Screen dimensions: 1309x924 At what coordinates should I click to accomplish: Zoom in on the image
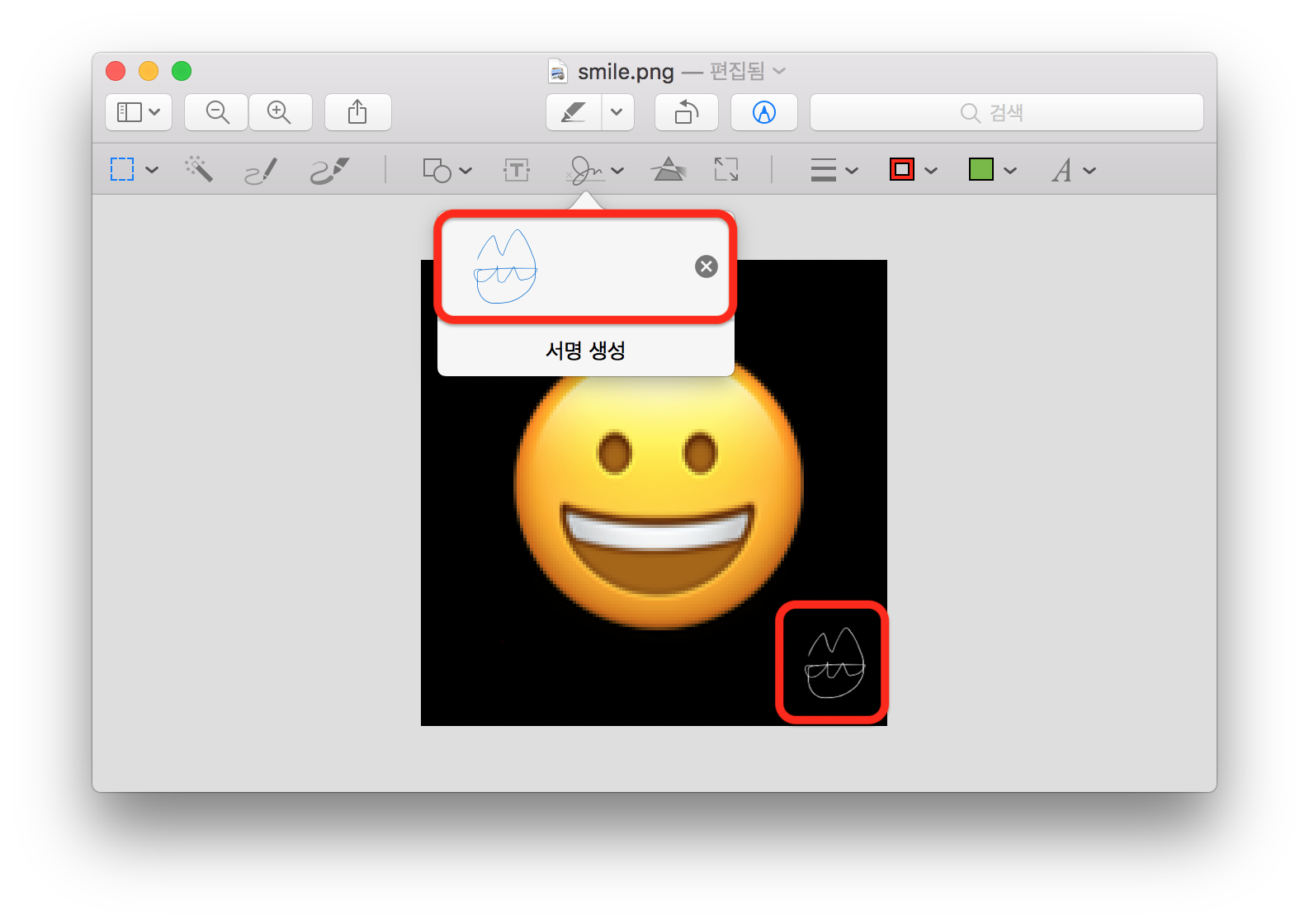pos(280,112)
